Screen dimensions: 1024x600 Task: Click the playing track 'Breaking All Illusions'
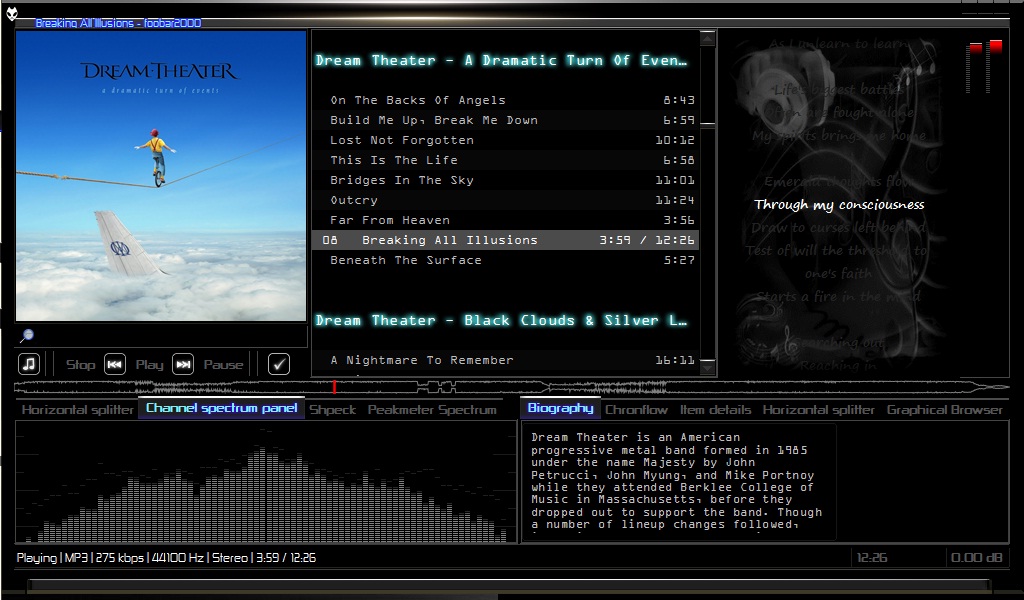505,240
